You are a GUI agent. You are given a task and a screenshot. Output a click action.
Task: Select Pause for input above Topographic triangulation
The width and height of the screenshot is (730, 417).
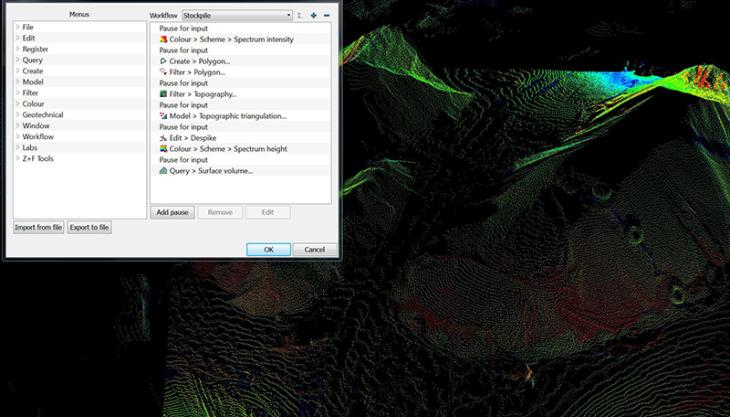click(x=183, y=105)
